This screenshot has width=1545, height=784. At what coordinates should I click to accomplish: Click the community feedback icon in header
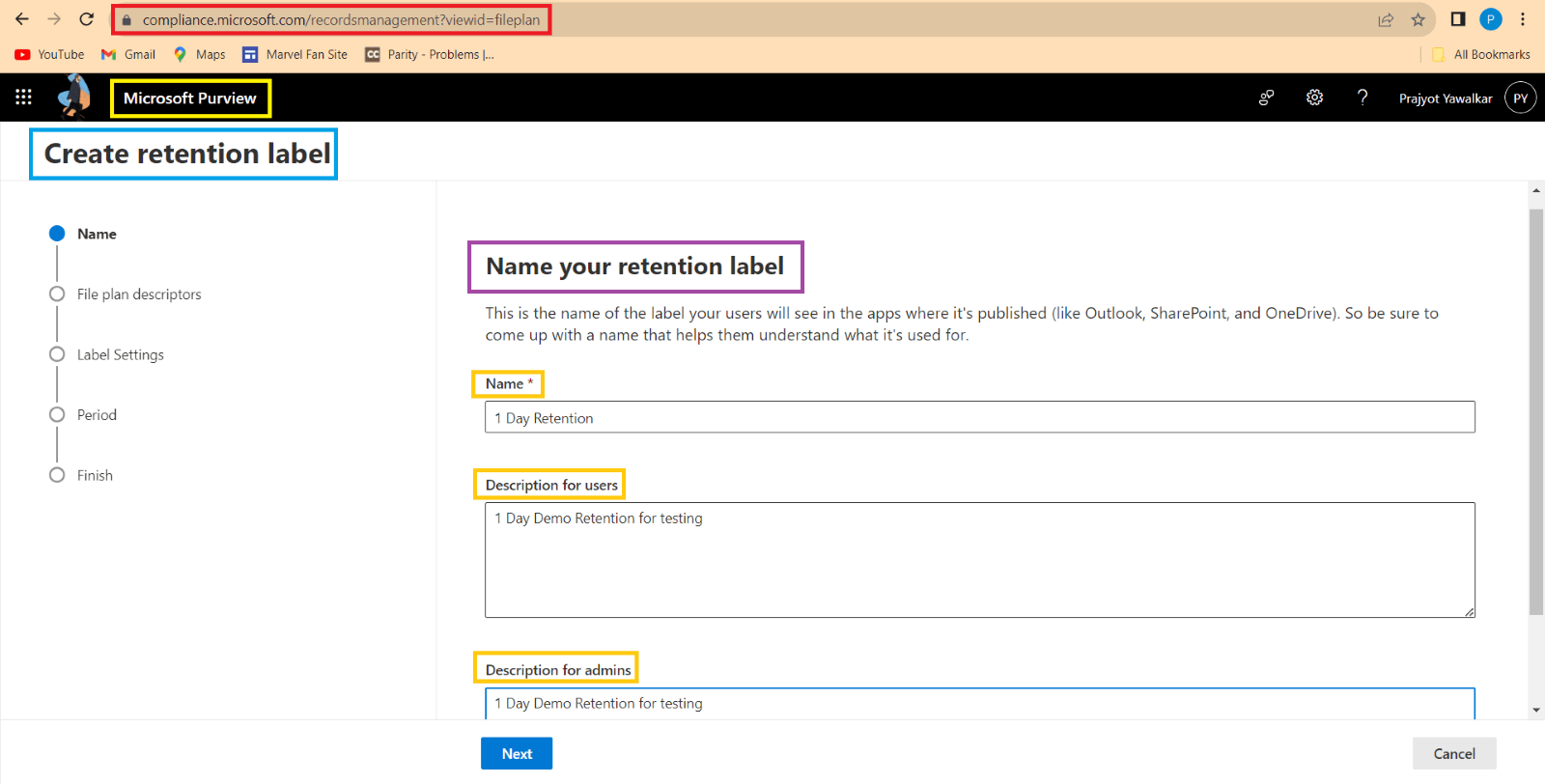[1266, 98]
